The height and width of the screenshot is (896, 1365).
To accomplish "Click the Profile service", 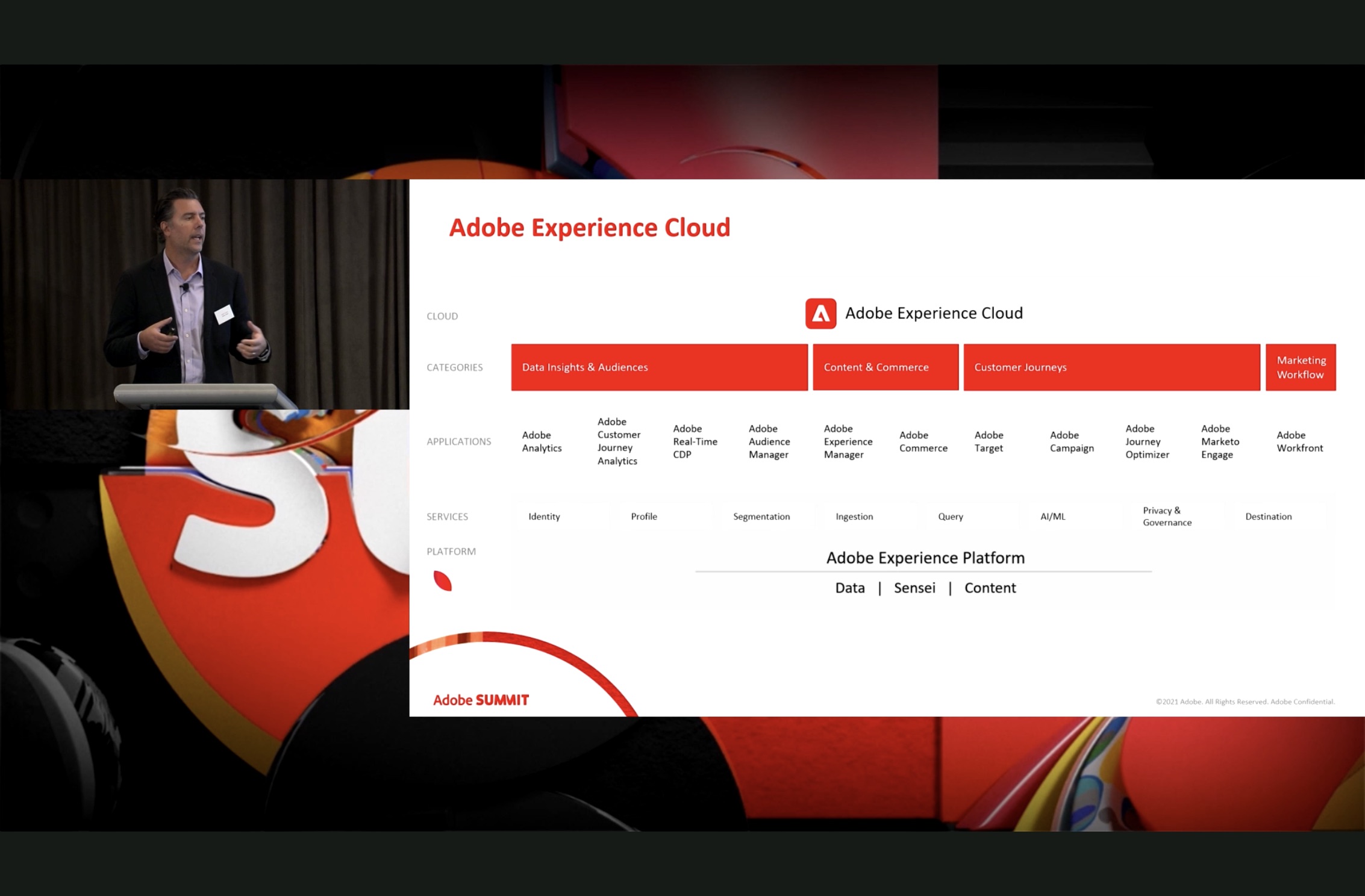I will click(x=644, y=517).
